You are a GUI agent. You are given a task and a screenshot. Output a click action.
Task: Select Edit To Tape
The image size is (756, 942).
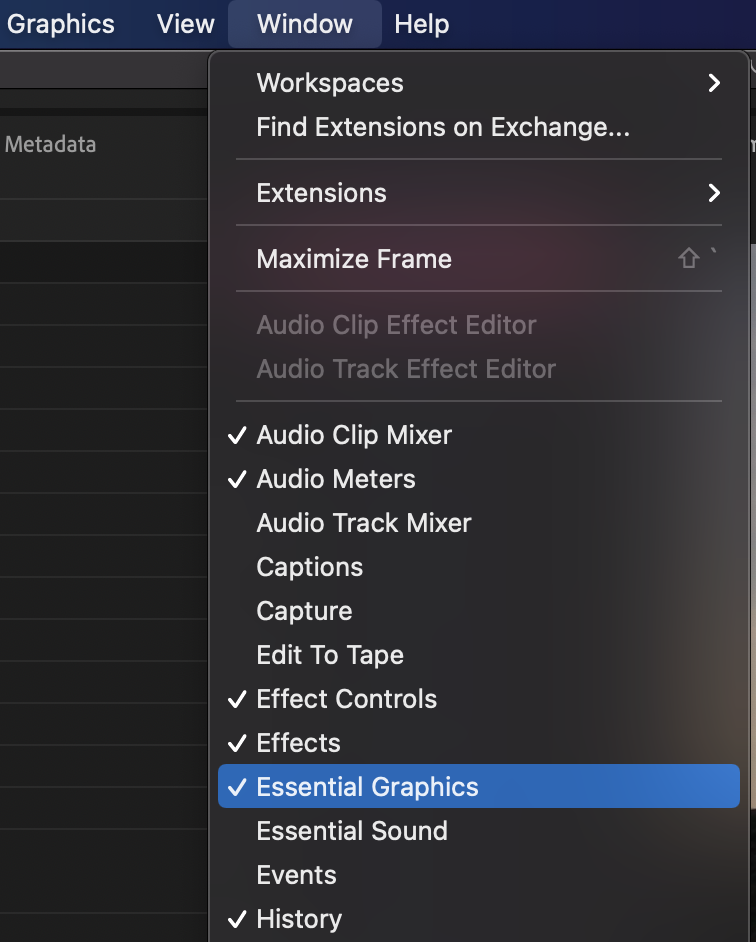tap(330, 655)
